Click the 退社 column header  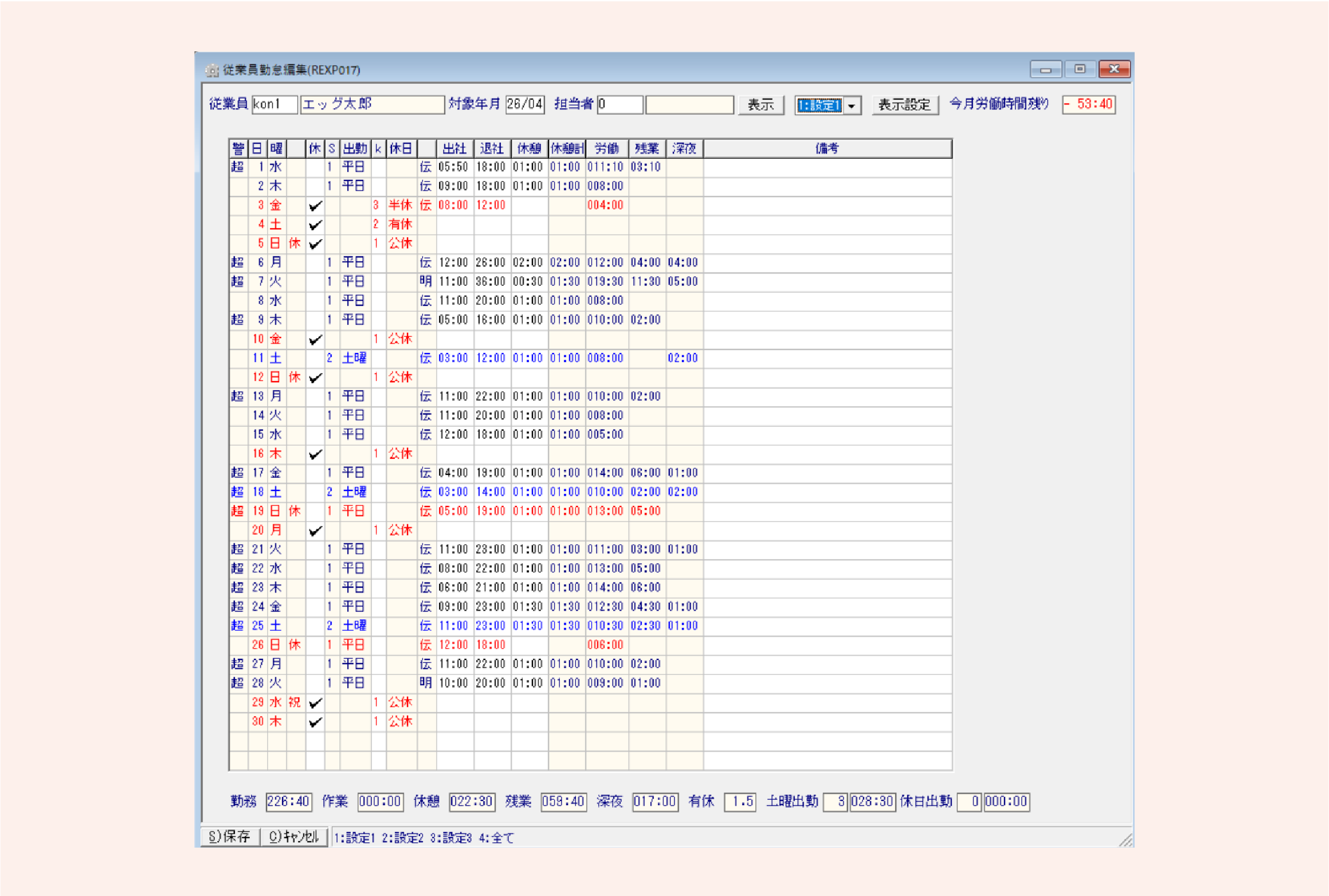[492, 148]
